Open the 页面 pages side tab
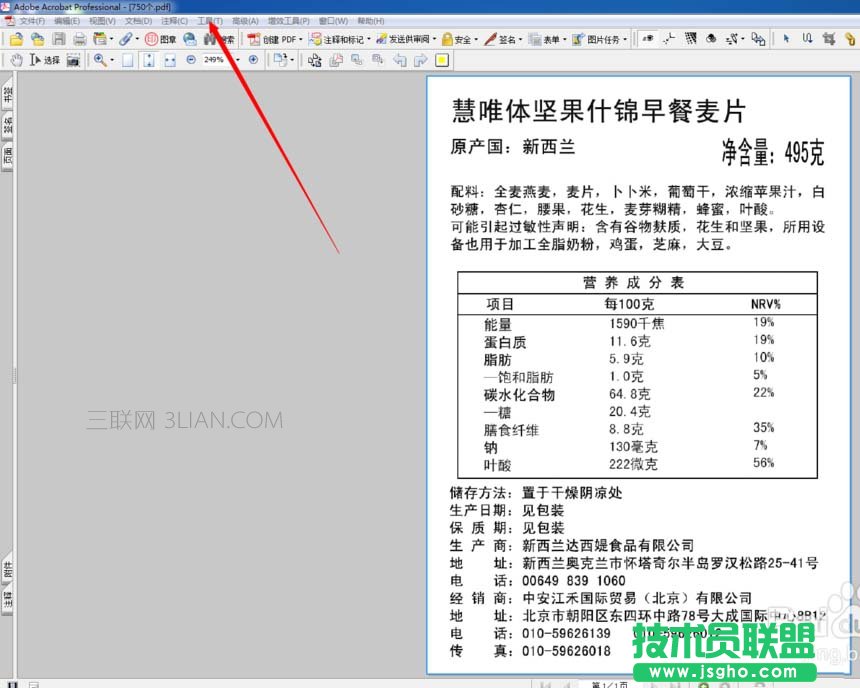Image resolution: width=860 pixels, height=688 pixels. pos(8,158)
